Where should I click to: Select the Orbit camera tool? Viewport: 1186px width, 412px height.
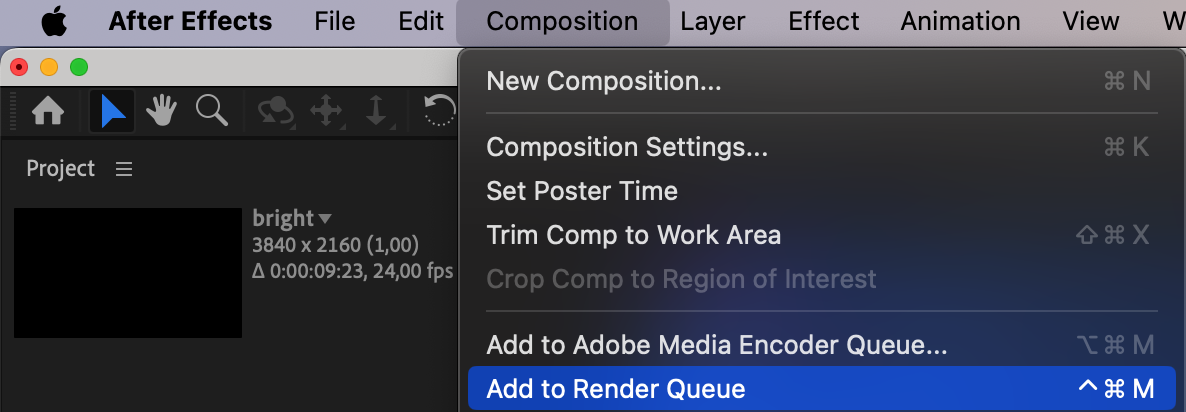pos(276,111)
